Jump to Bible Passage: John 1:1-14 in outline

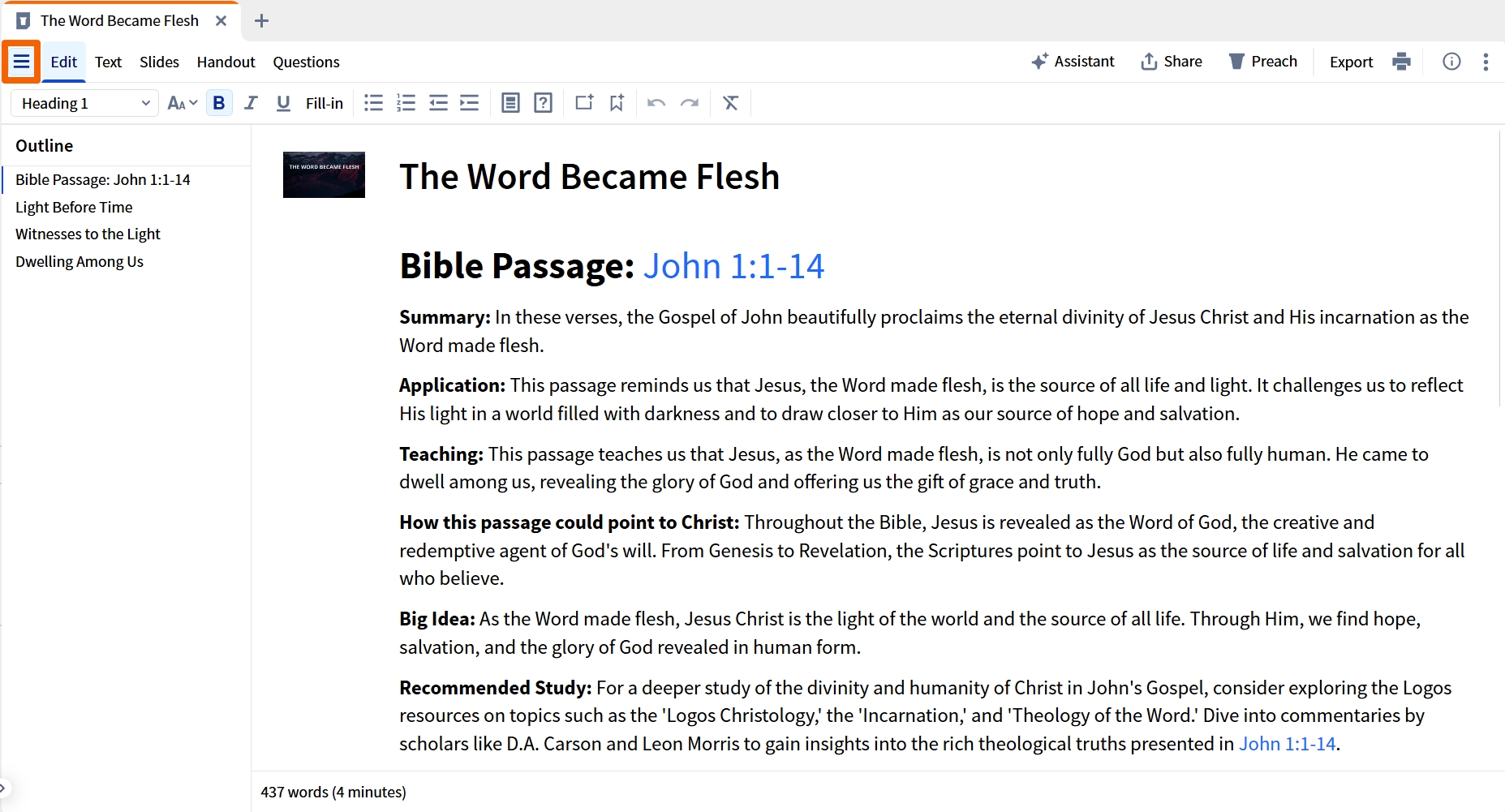pyautogui.click(x=103, y=180)
